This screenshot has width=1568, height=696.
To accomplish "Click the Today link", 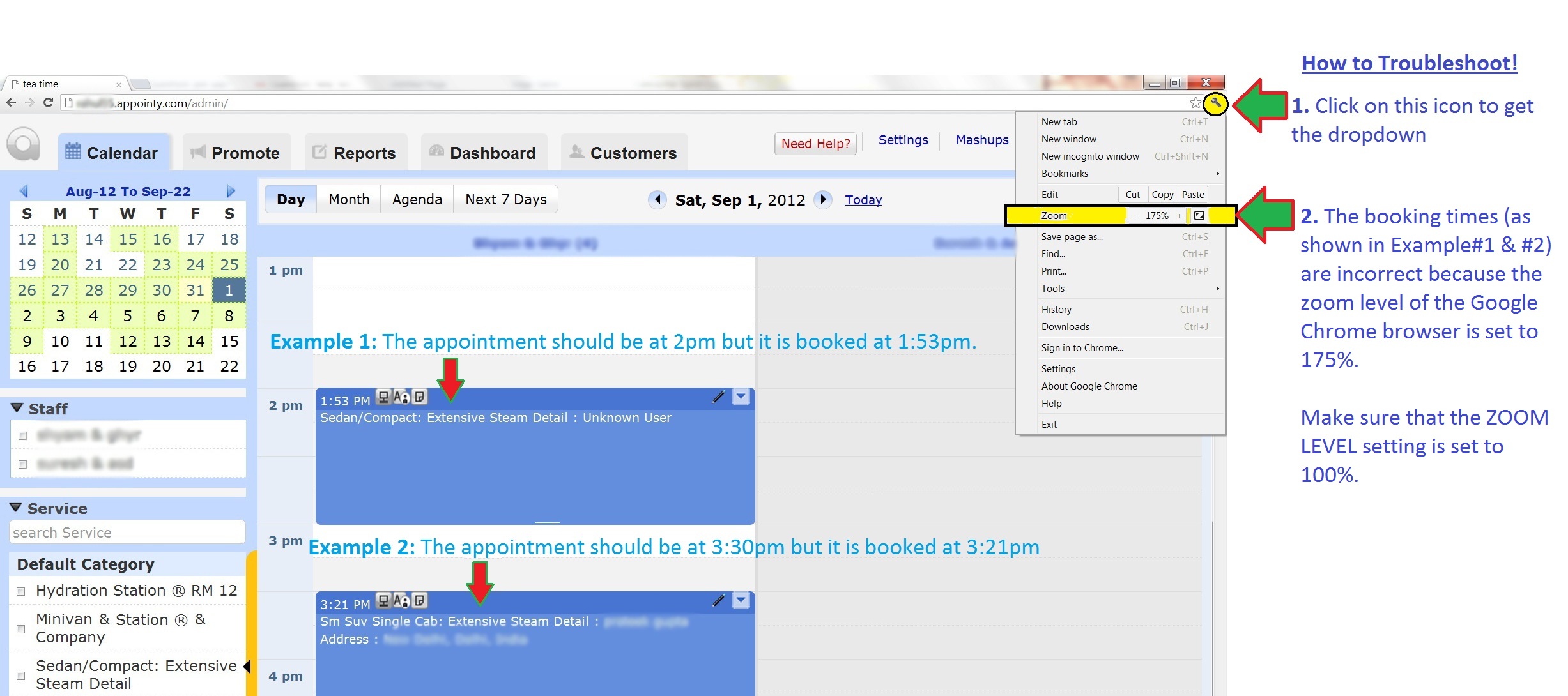I will pos(863,200).
